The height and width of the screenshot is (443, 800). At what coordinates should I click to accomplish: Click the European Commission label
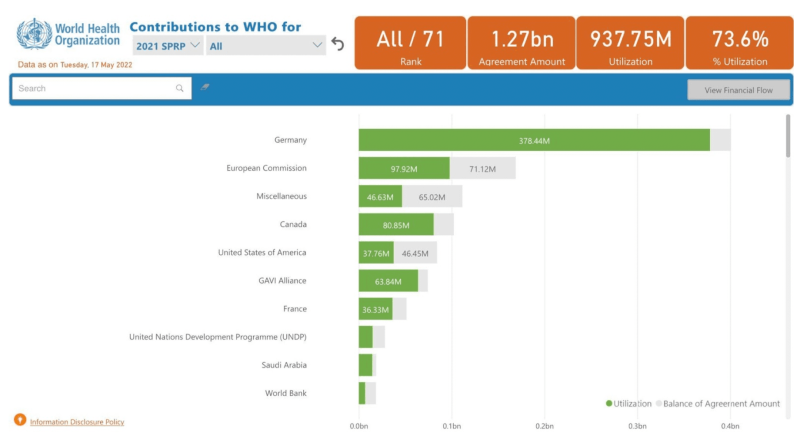266,168
